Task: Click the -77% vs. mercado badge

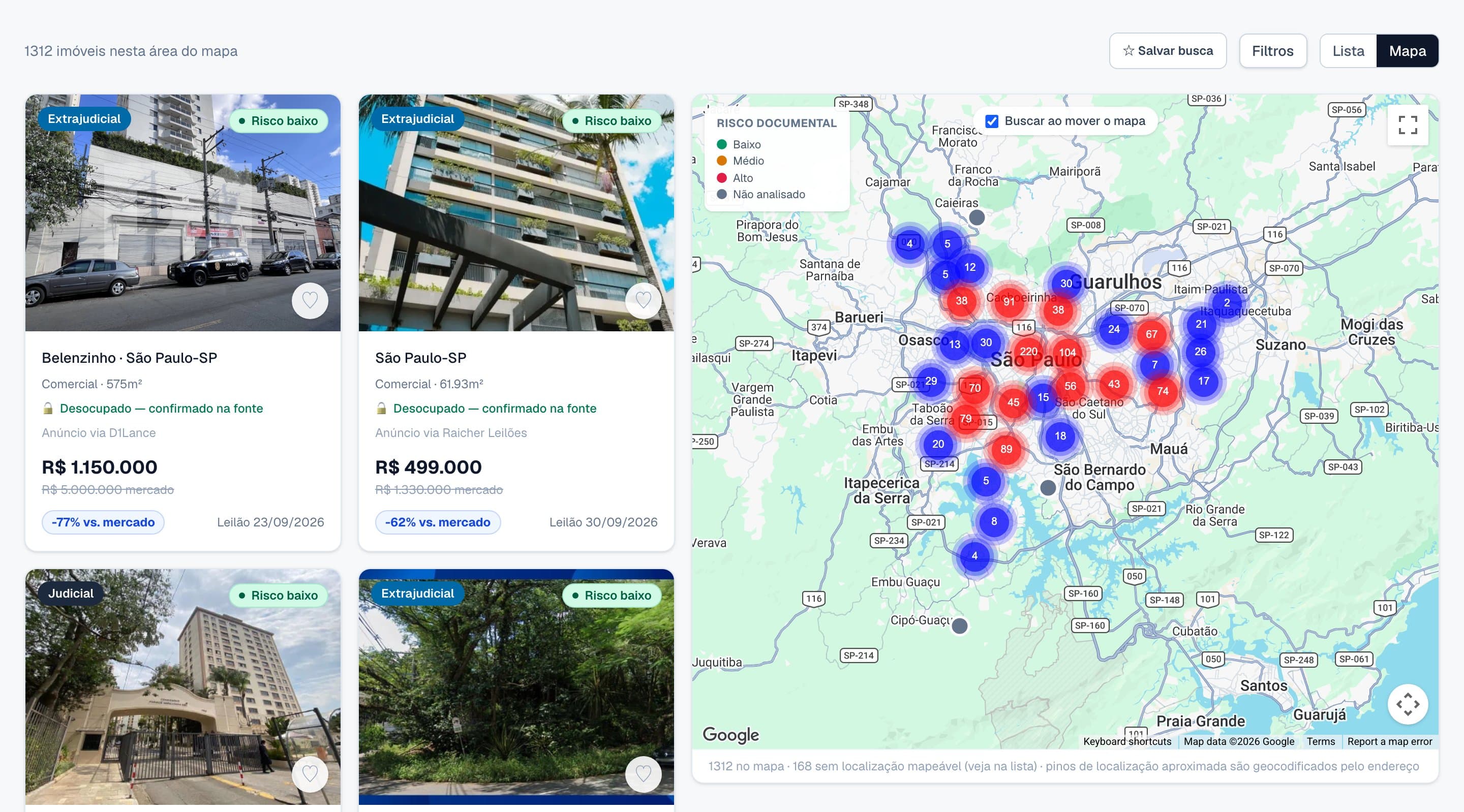Action: [x=103, y=522]
